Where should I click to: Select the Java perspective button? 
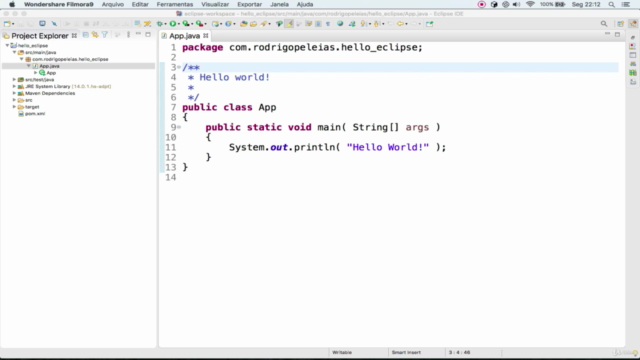point(633,24)
